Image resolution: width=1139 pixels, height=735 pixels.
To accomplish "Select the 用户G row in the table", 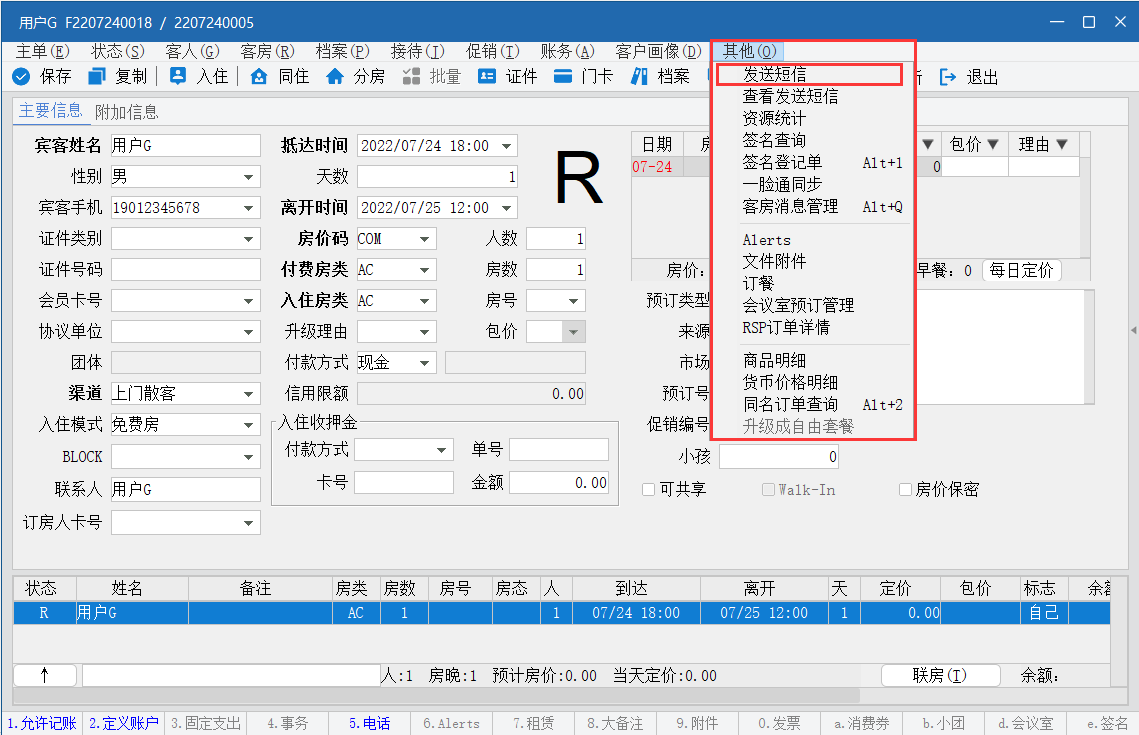I will (562, 613).
